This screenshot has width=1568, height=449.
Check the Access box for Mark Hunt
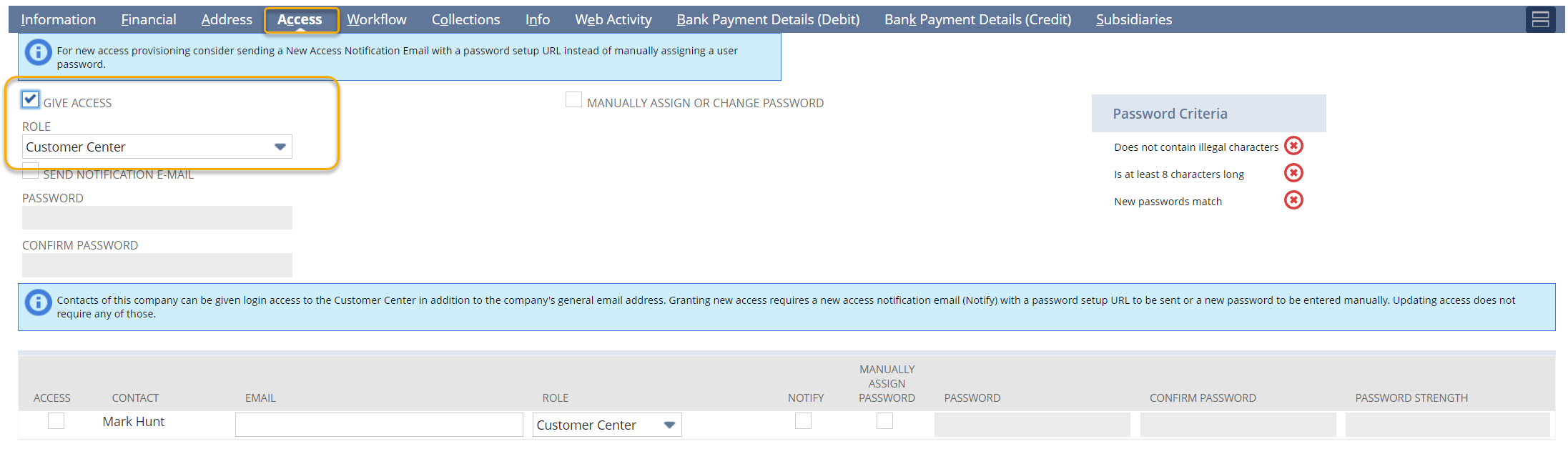point(56,421)
